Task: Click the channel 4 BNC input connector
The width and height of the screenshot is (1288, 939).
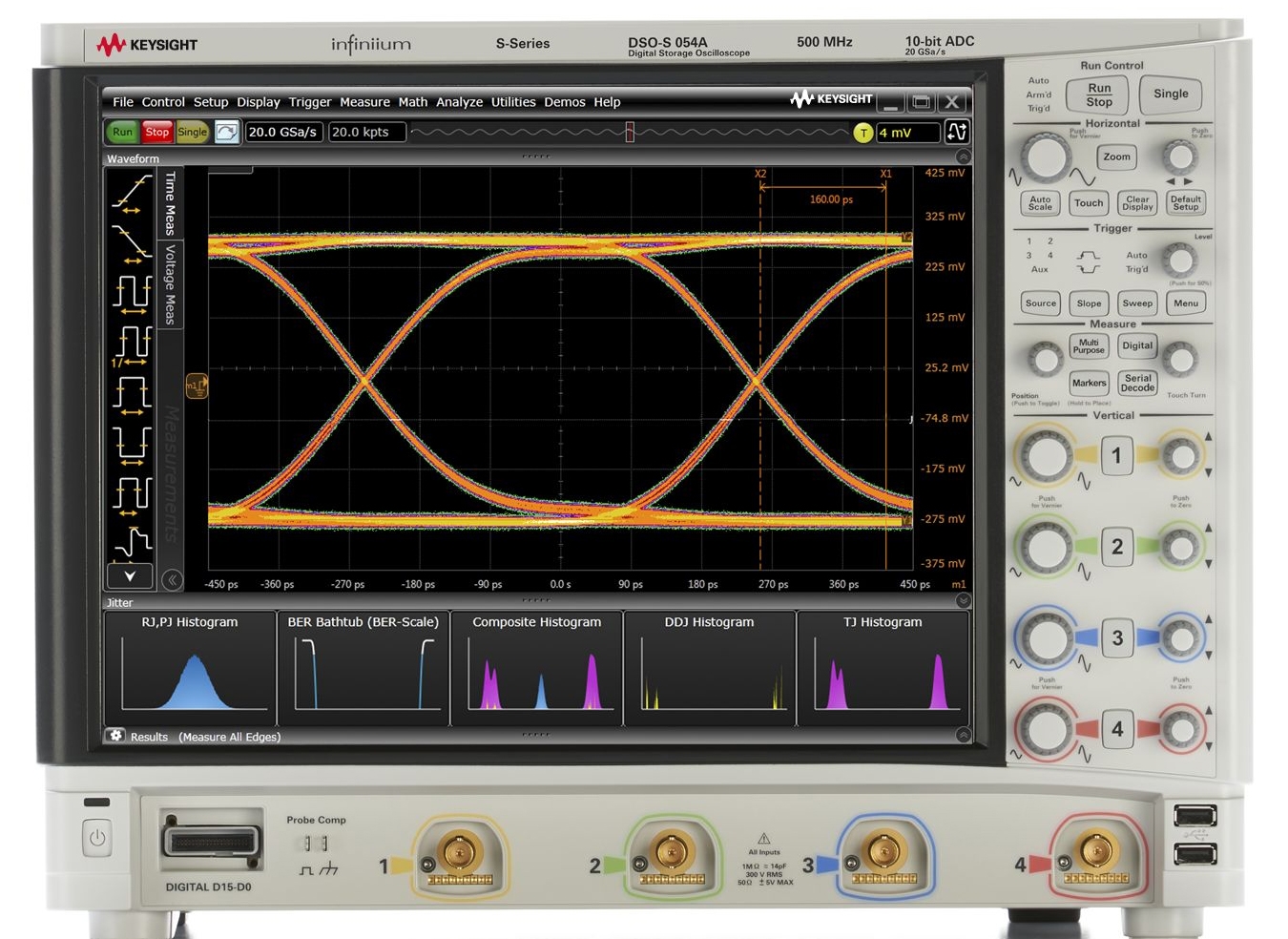Action: [x=1095, y=852]
